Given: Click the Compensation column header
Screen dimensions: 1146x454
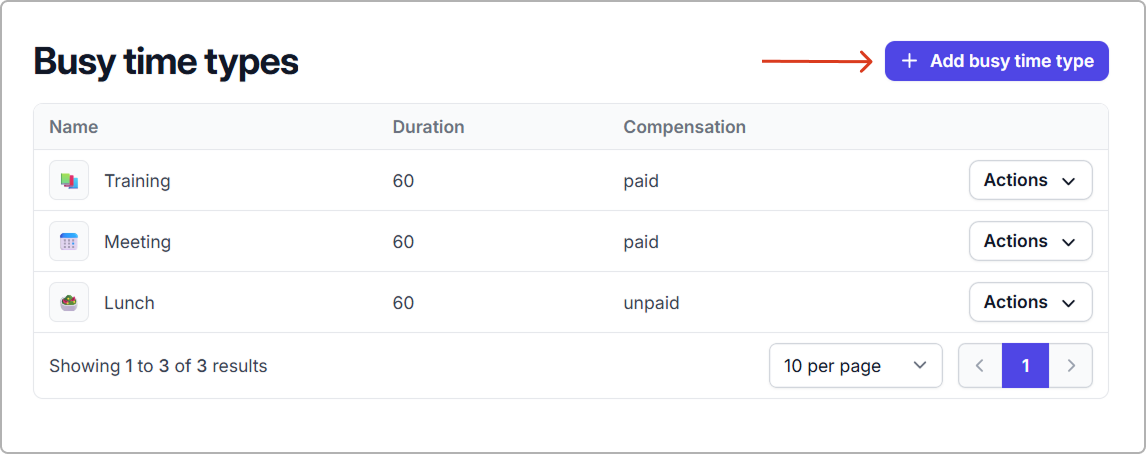Looking at the screenshot, I should tap(684, 127).
